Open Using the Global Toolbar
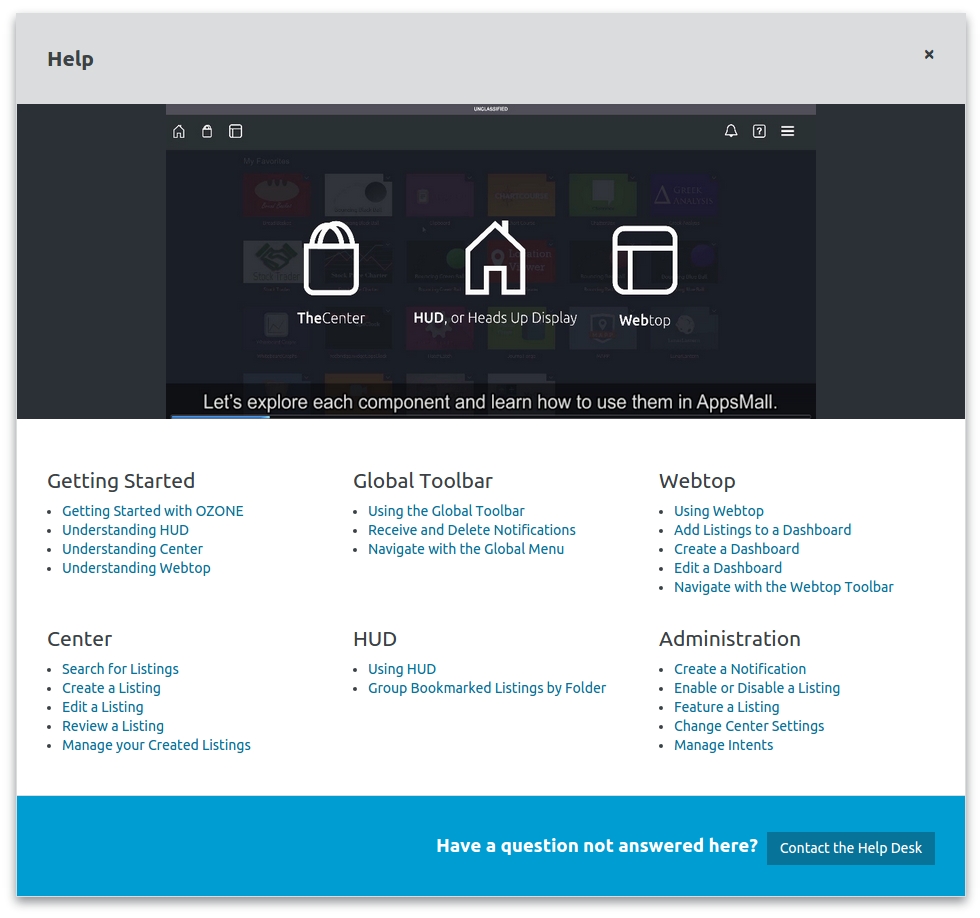 coord(446,511)
